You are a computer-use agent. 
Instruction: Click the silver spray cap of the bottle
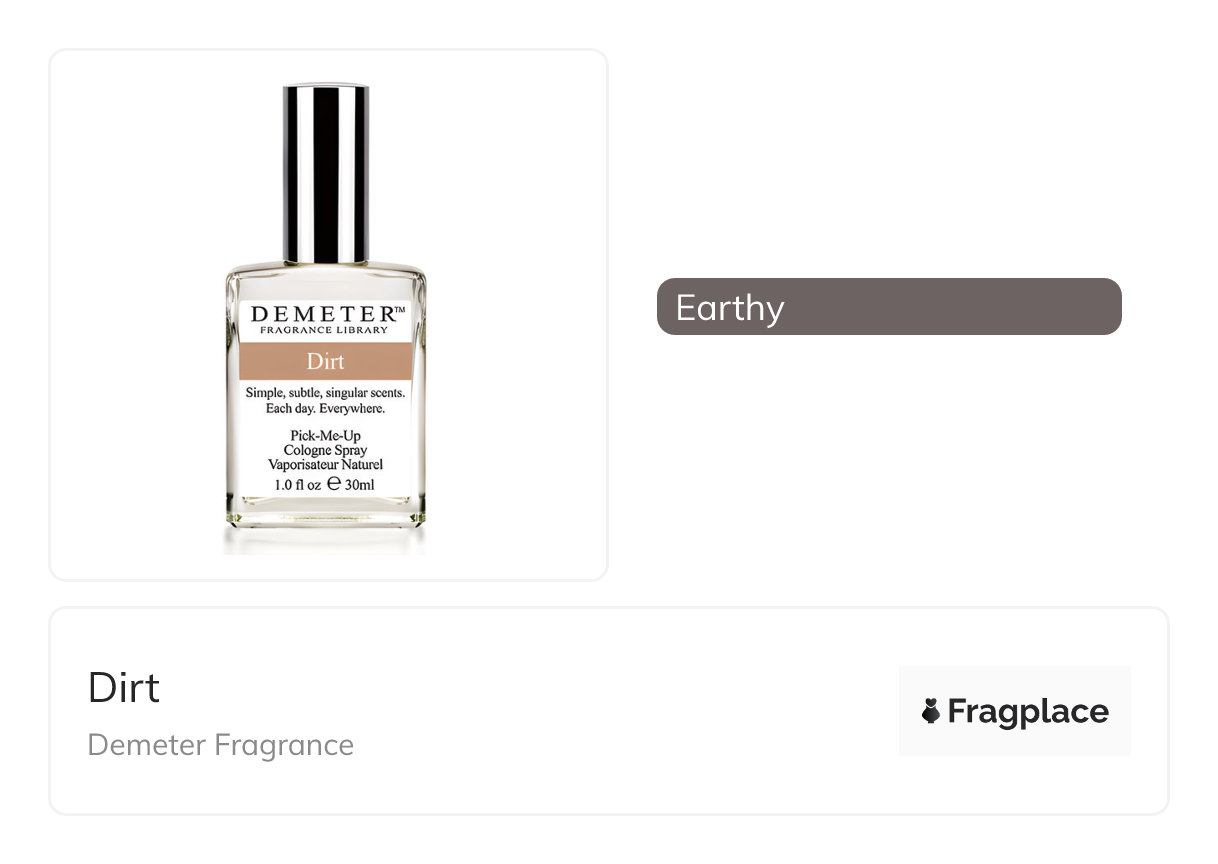tap(325, 174)
